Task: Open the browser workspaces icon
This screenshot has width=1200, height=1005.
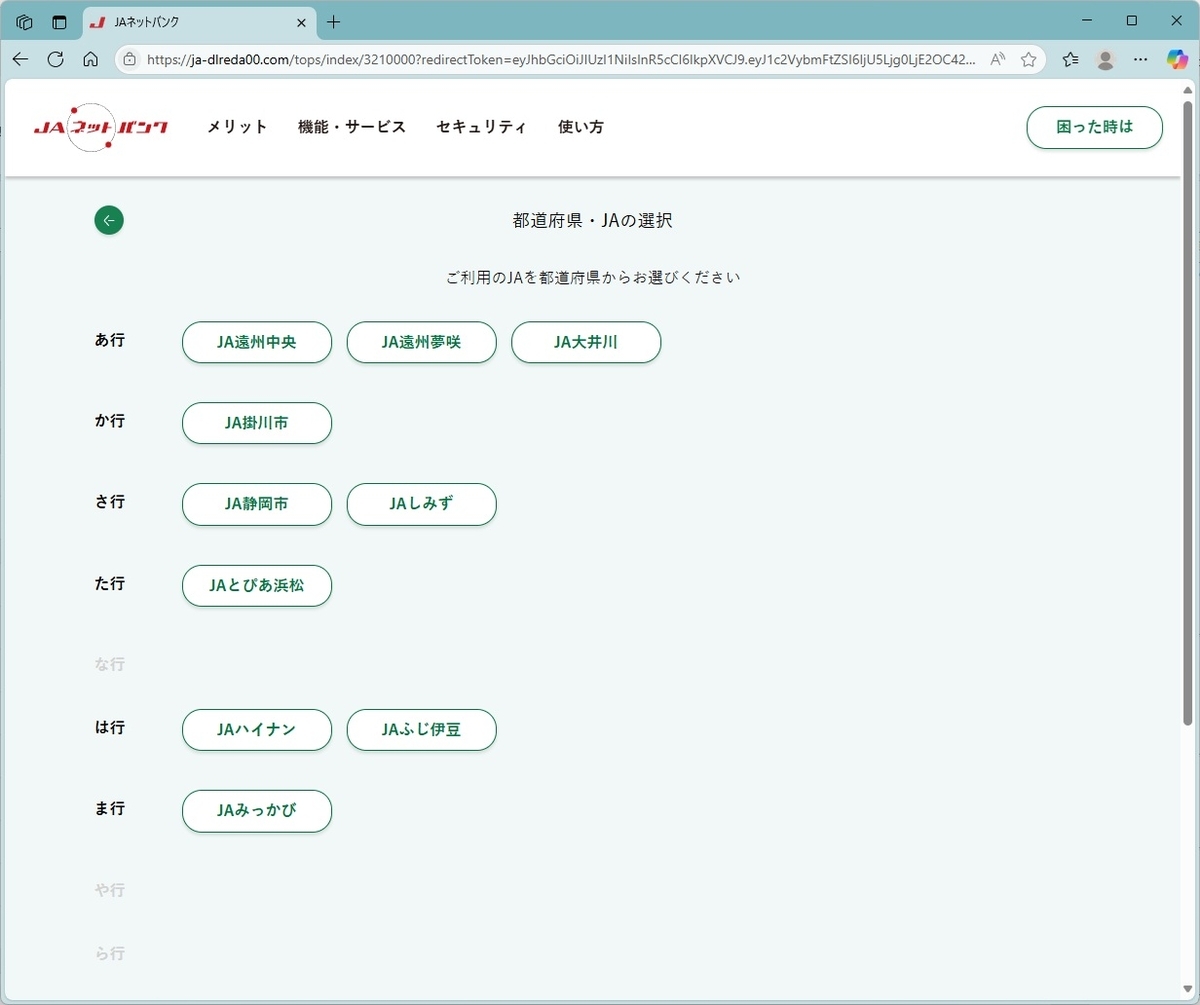Action: click(25, 22)
